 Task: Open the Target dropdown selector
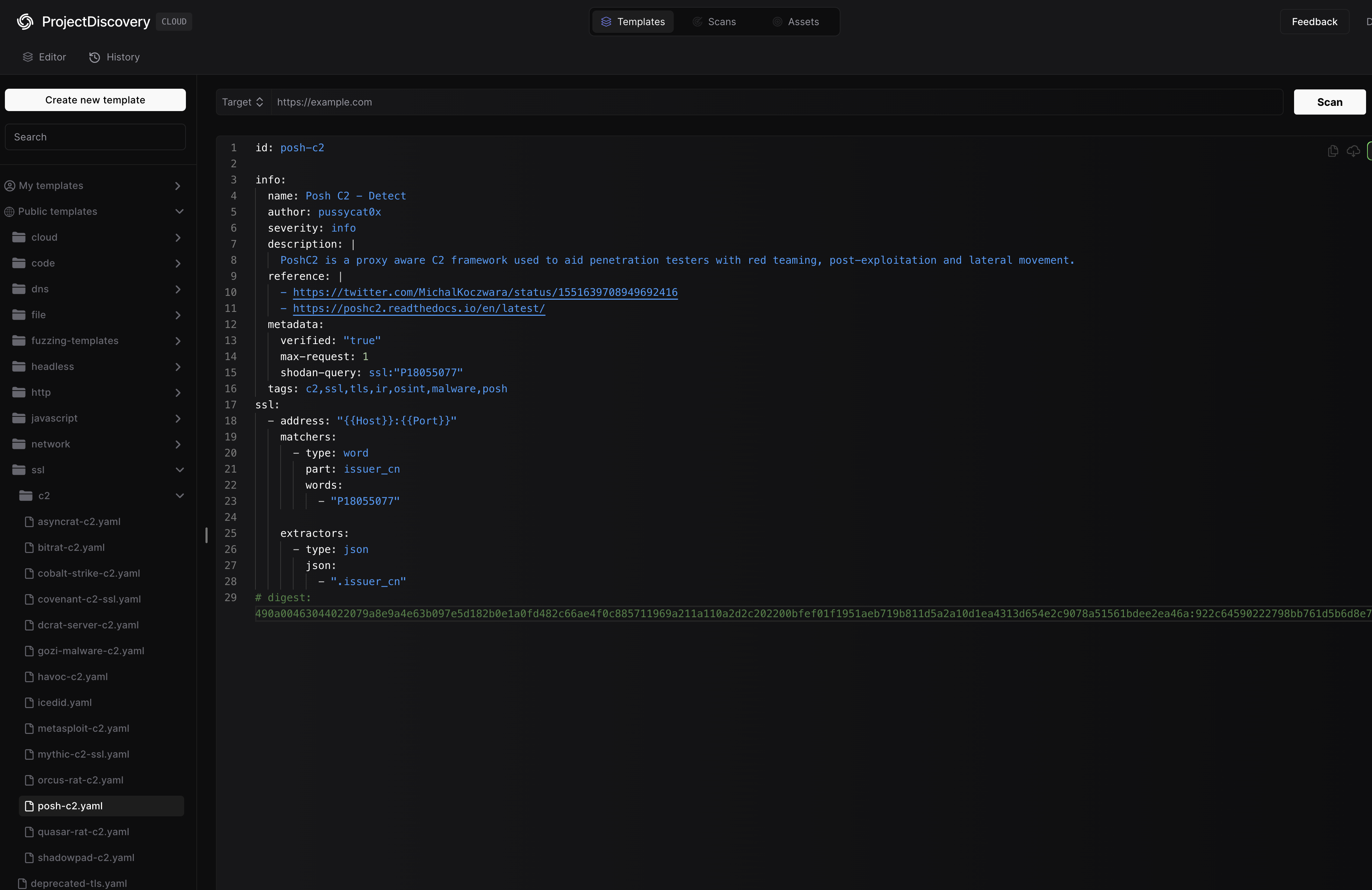[x=243, y=102]
